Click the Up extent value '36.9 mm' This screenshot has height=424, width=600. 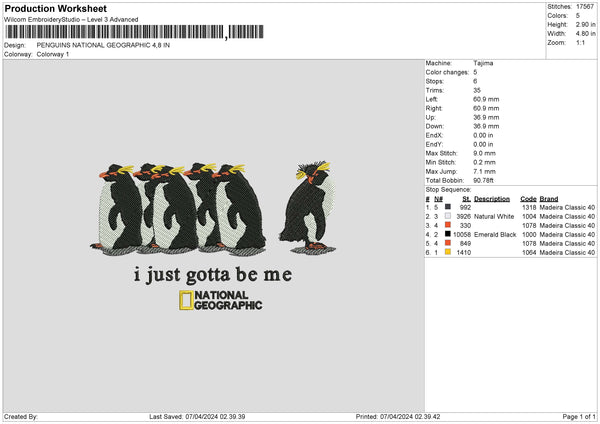[x=486, y=117]
